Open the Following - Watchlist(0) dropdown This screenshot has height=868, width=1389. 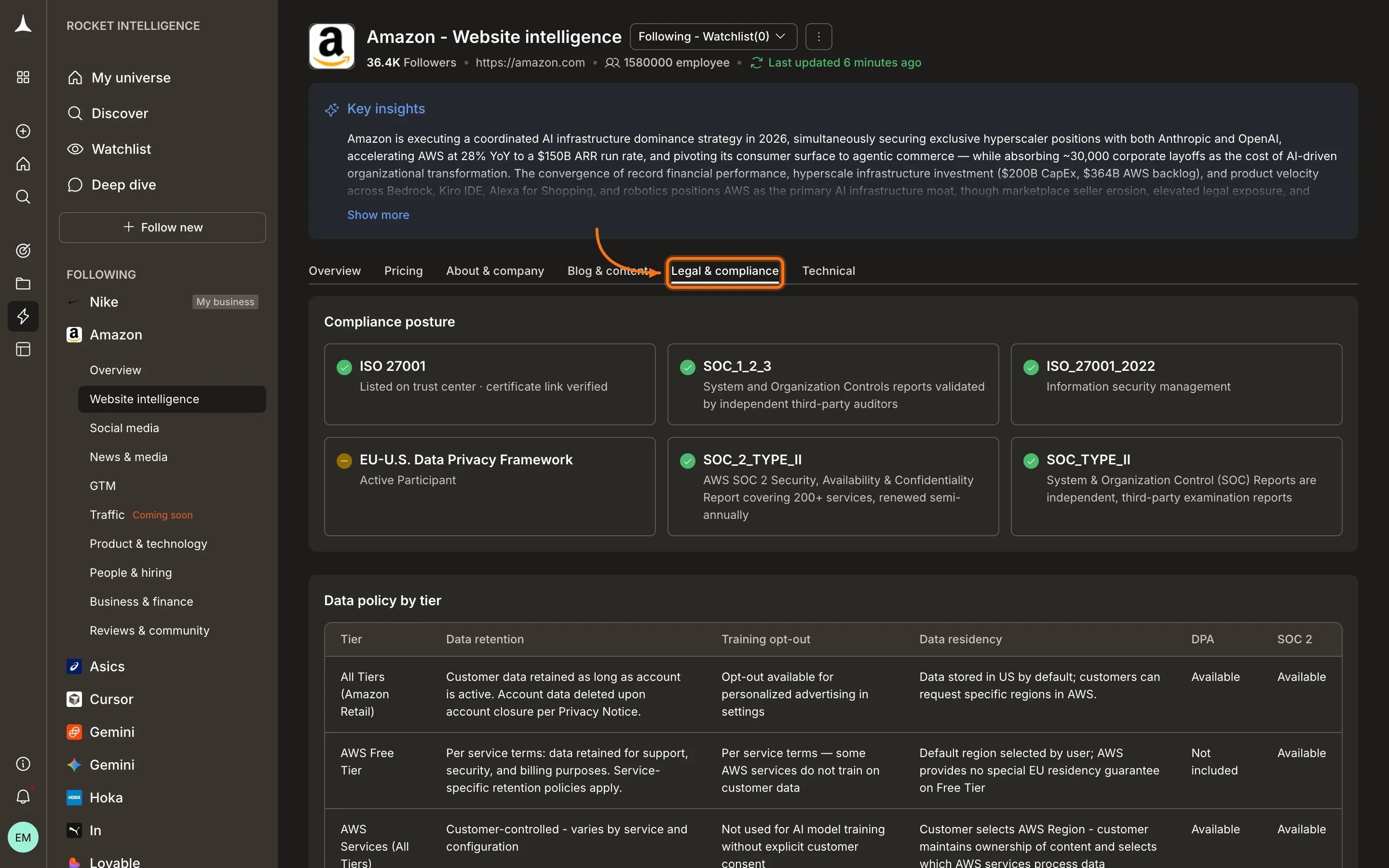(713, 37)
